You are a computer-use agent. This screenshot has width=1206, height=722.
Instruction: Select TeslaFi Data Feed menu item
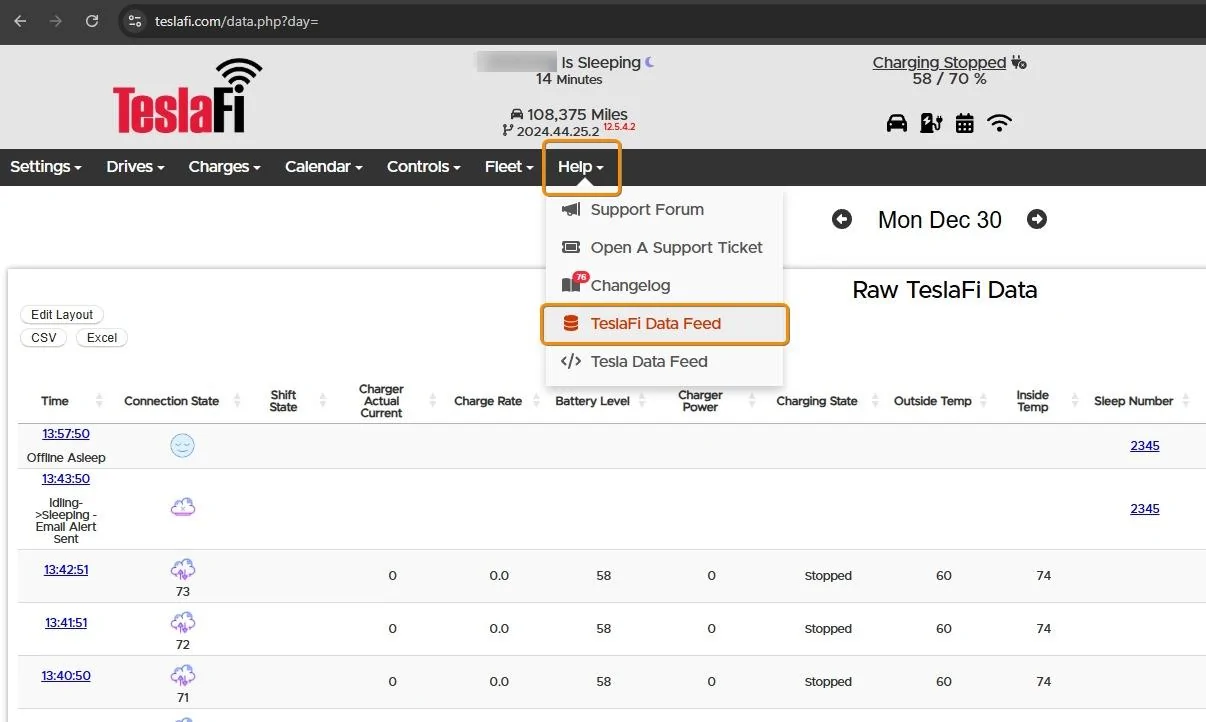click(664, 324)
